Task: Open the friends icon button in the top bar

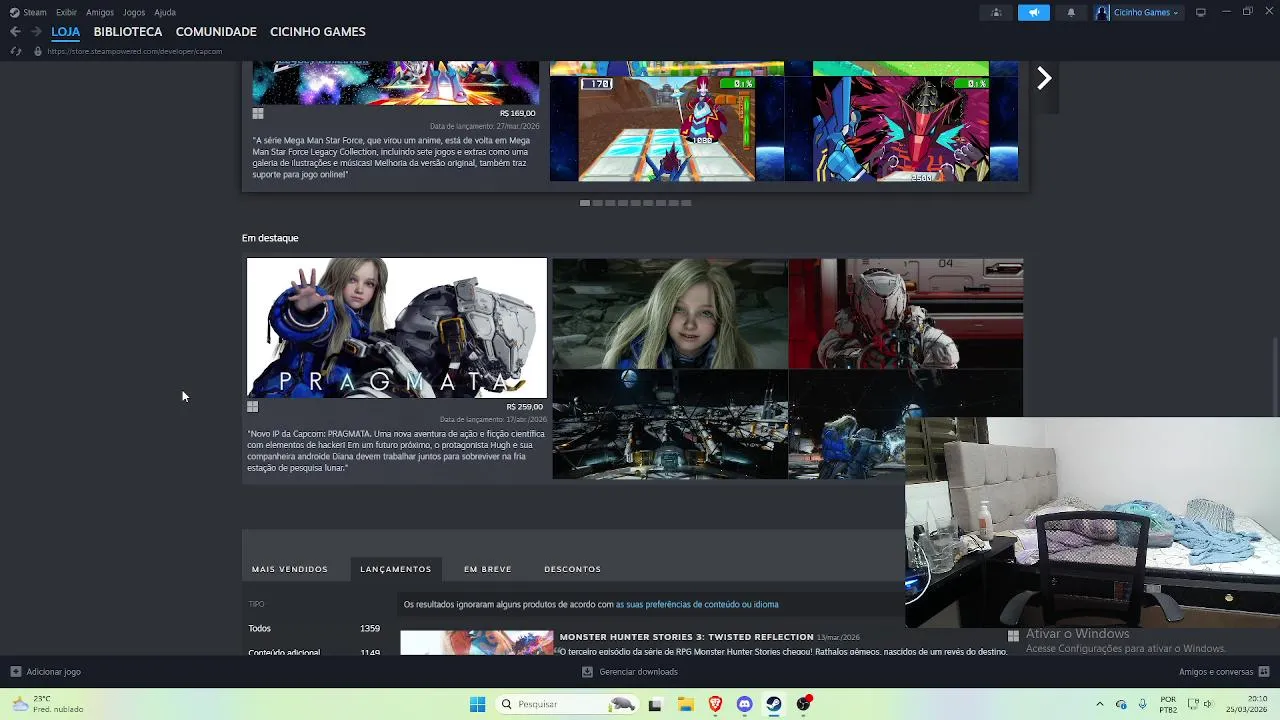Action: tap(996, 12)
